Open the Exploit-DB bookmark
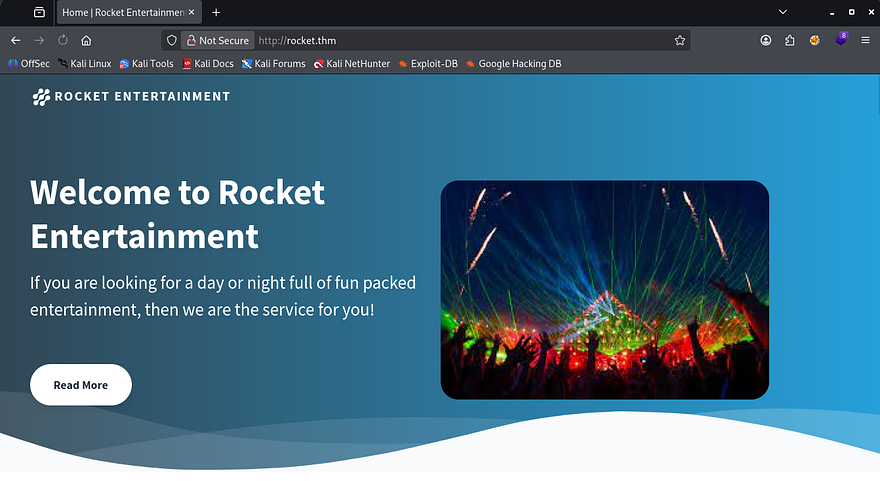The width and height of the screenshot is (880, 481). (427, 64)
